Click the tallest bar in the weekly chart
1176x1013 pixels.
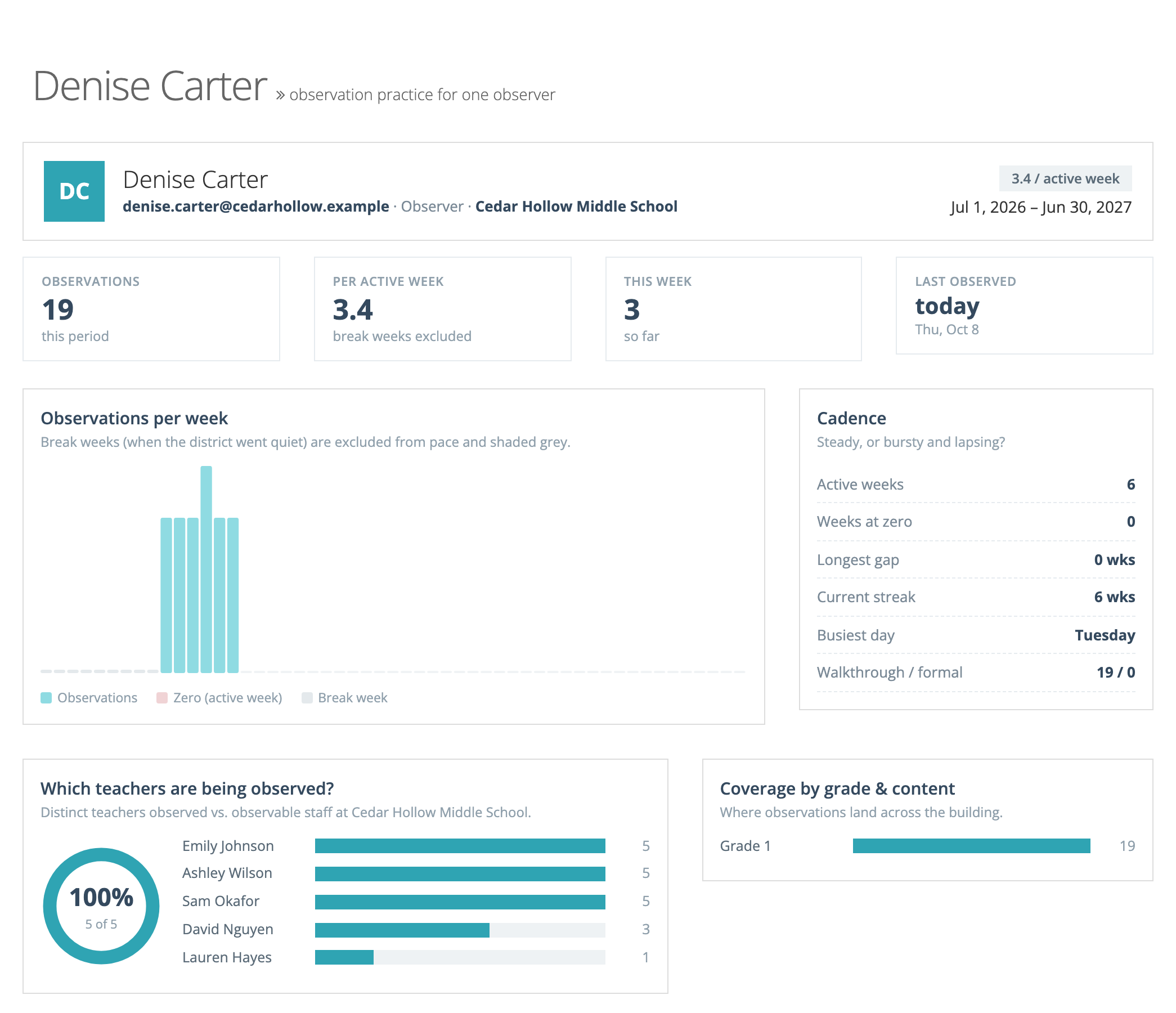(206, 569)
